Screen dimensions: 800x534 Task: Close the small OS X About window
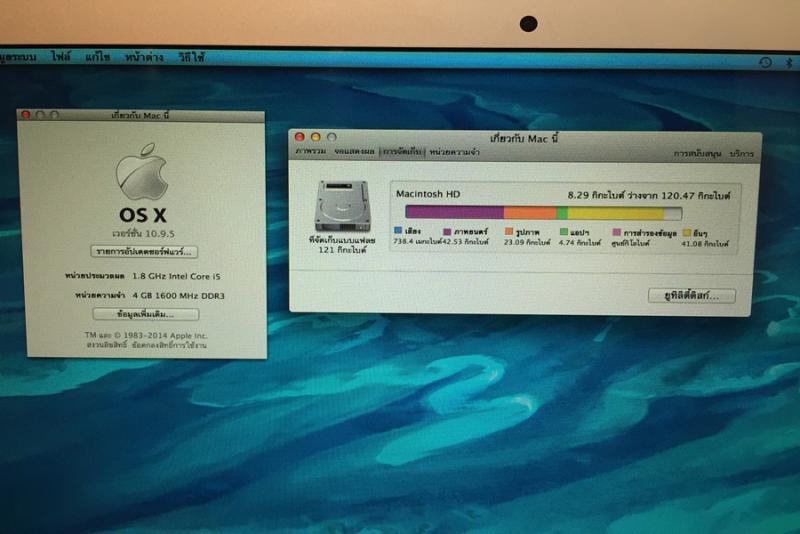[26, 115]
